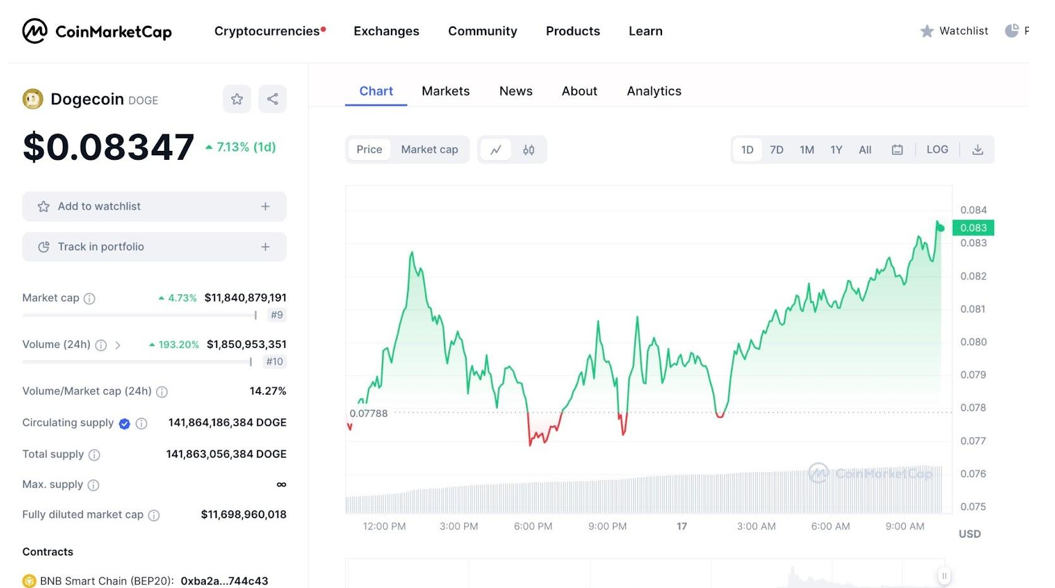Screen dimensions: 1055x588
Task: Show Circulating supply info icon
Action: (141, 423)
